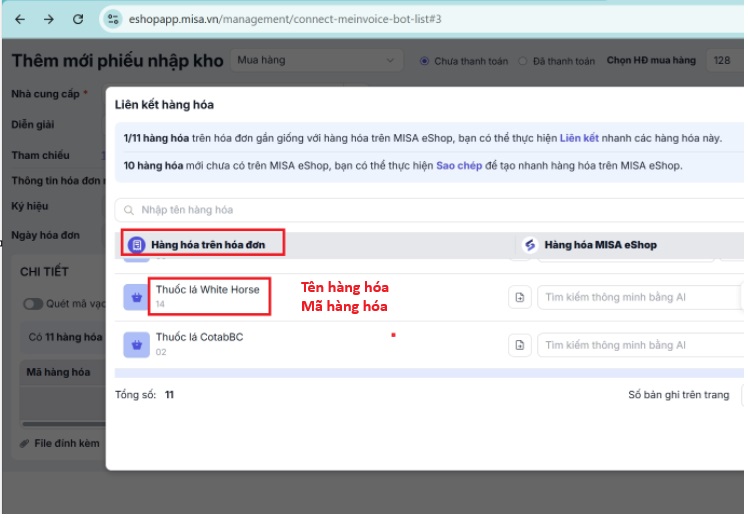Viewport: 748px width, 518px height.
Task: Click the Có 11 hàng hóa text
Action: [65, 337]
